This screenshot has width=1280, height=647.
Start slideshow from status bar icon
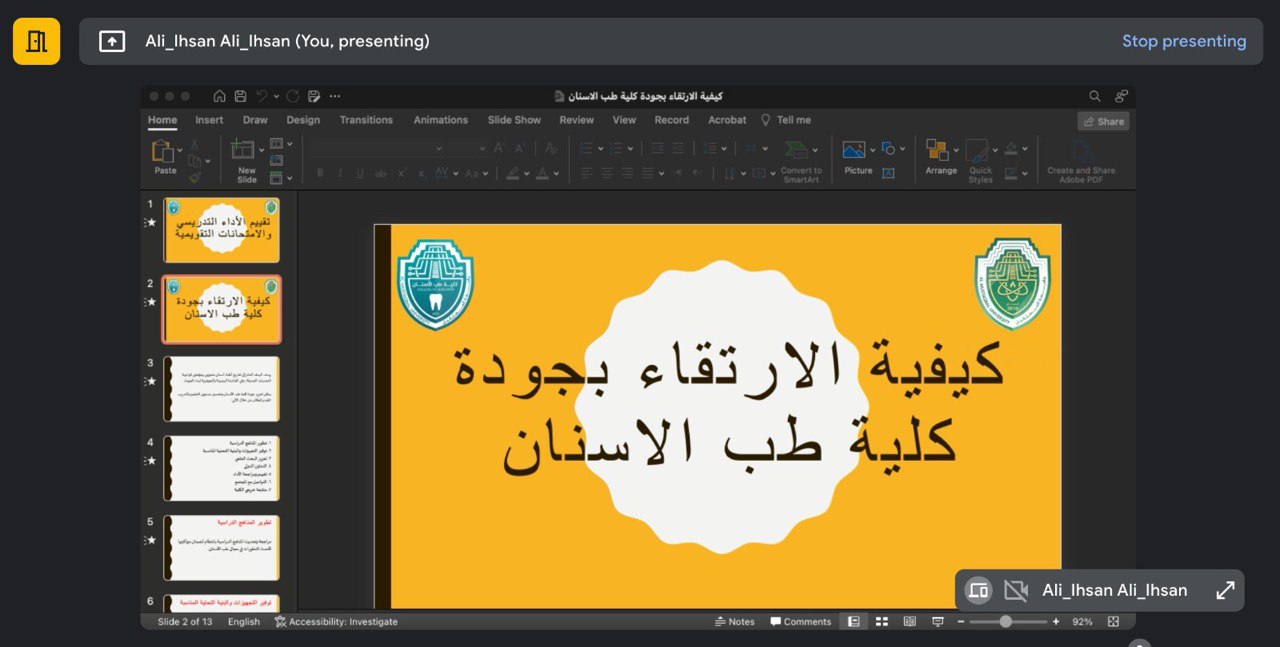[938, 621]
